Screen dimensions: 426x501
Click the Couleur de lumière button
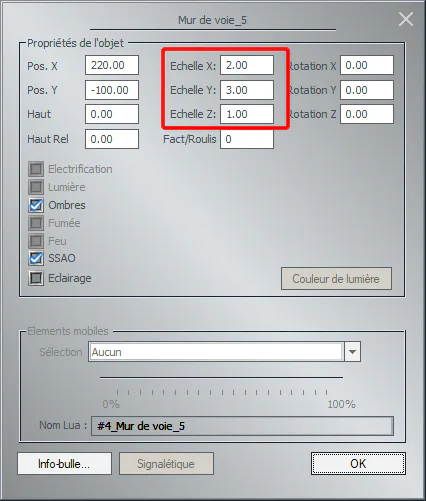336,279
